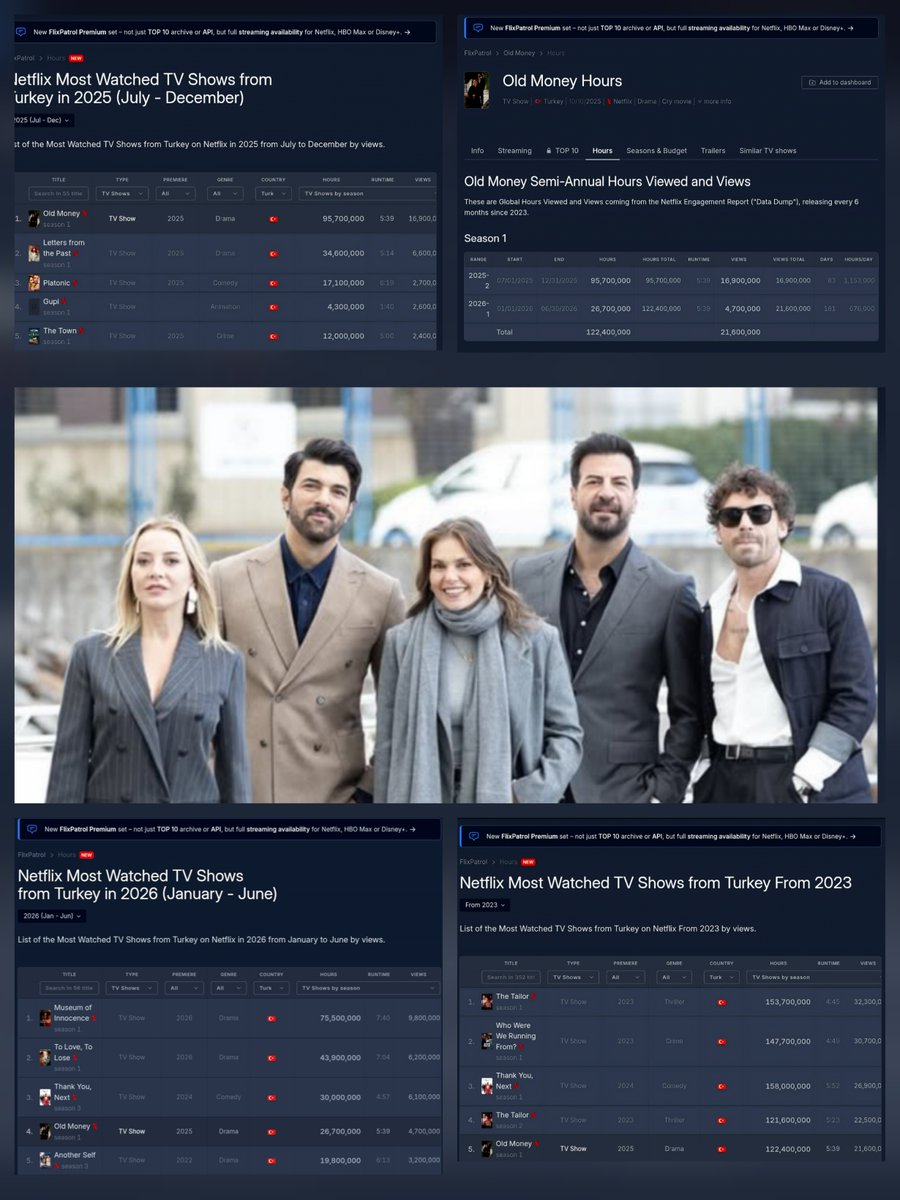Image resolution: width=900 pixels, height=1200 pixels.
Task: Open the Seasons & Budget tab
Action: pyautogui.click(x=656, y=151)
